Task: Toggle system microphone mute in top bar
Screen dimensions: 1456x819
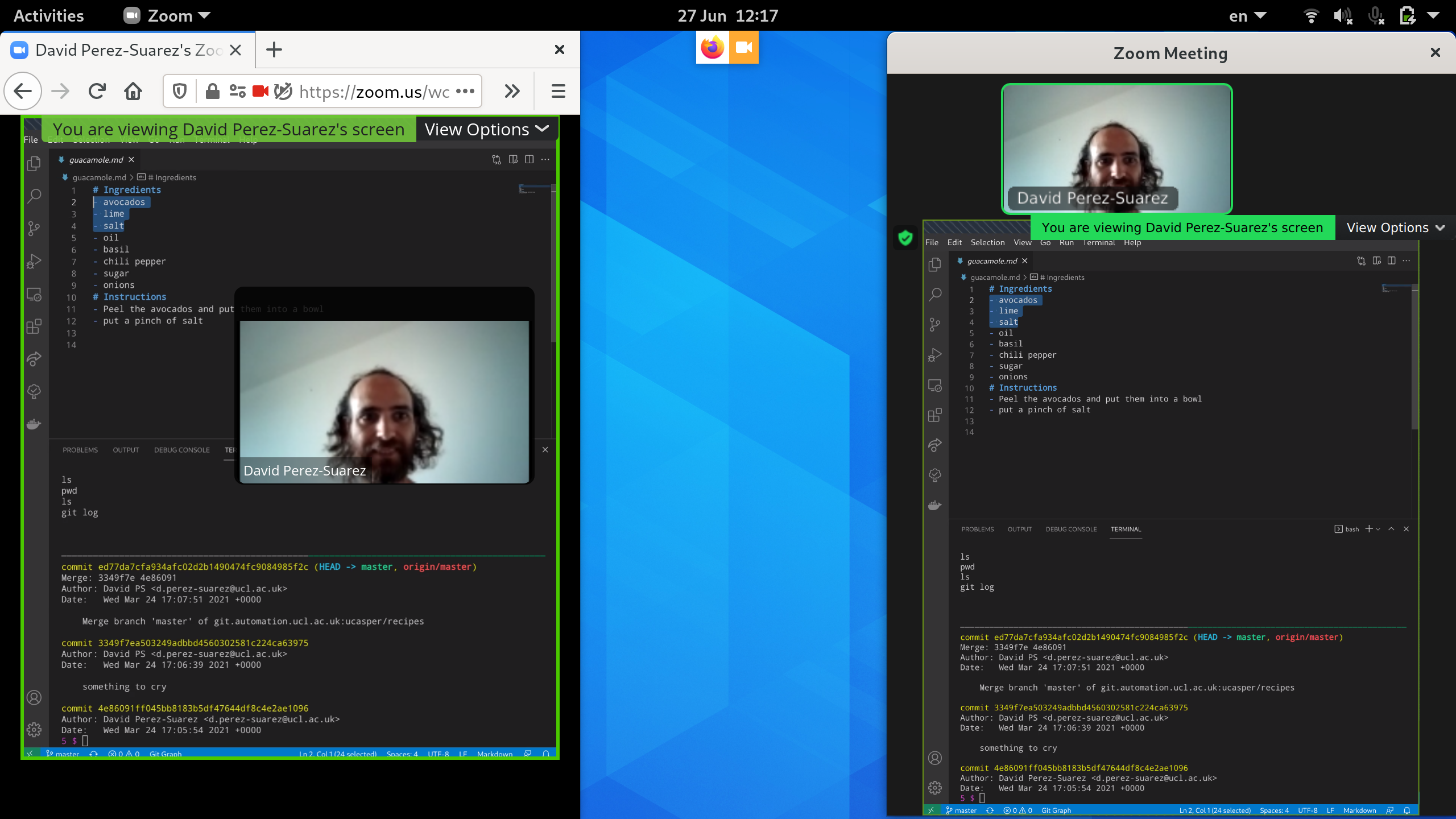Action: pyautogui.click(x=1375, y=16)
